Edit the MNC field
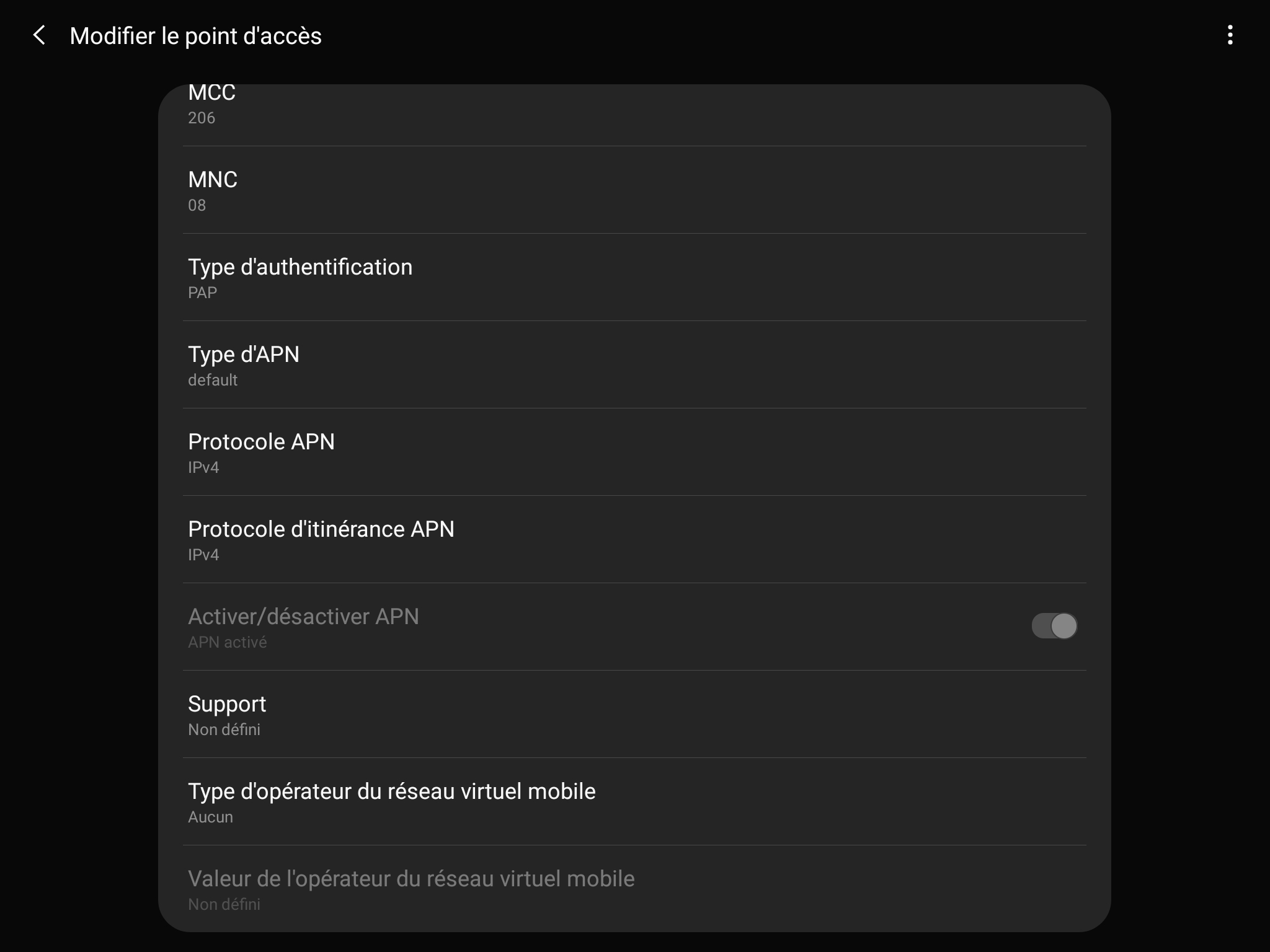Screen dimensions: 1270x952 click(x=634, y=190)
